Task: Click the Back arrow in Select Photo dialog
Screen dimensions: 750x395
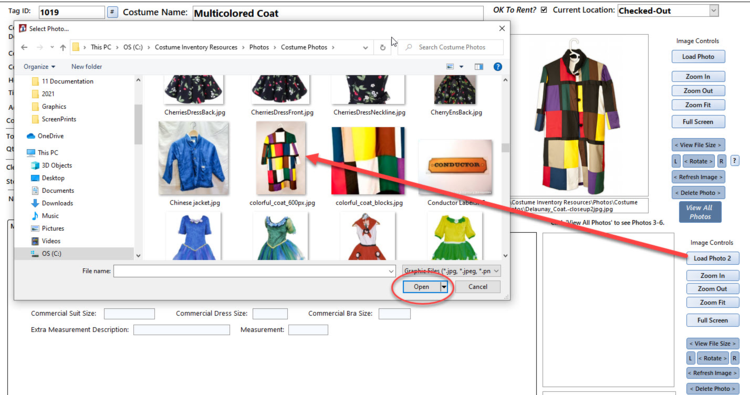Action: click(24, 47)
